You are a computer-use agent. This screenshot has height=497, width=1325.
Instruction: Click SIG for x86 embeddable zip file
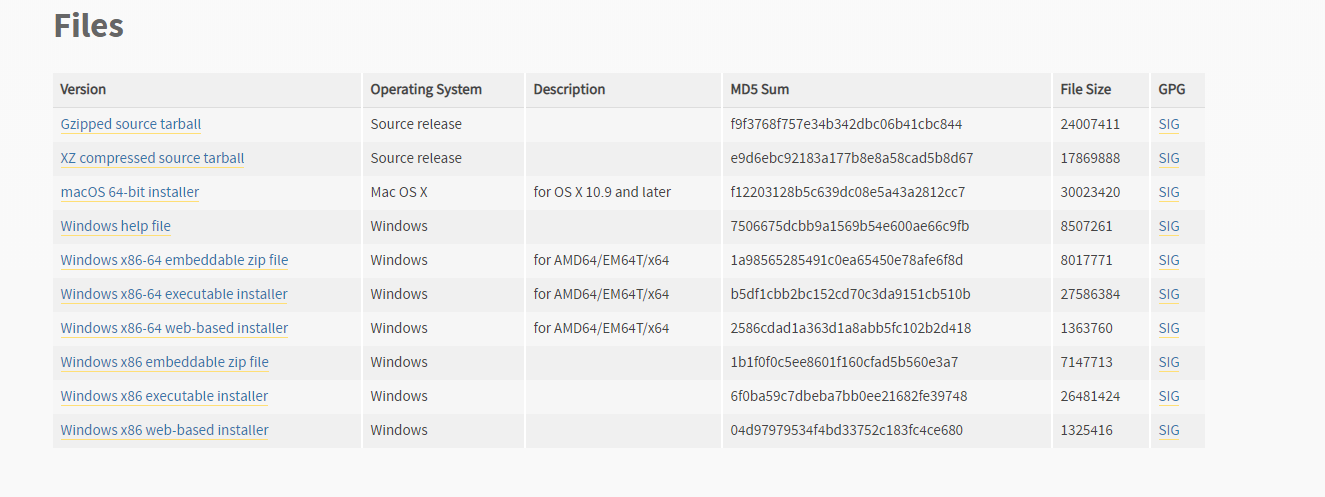click(x=1169, y=363)
